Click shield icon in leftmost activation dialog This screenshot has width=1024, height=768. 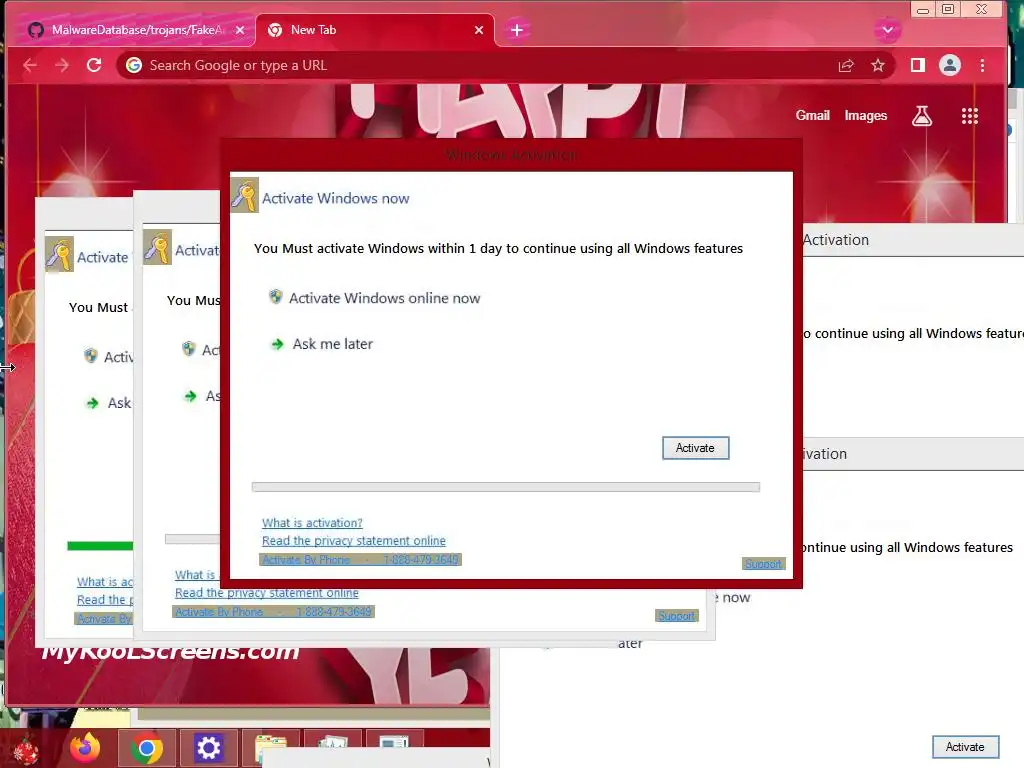click(x=91, y=356)
